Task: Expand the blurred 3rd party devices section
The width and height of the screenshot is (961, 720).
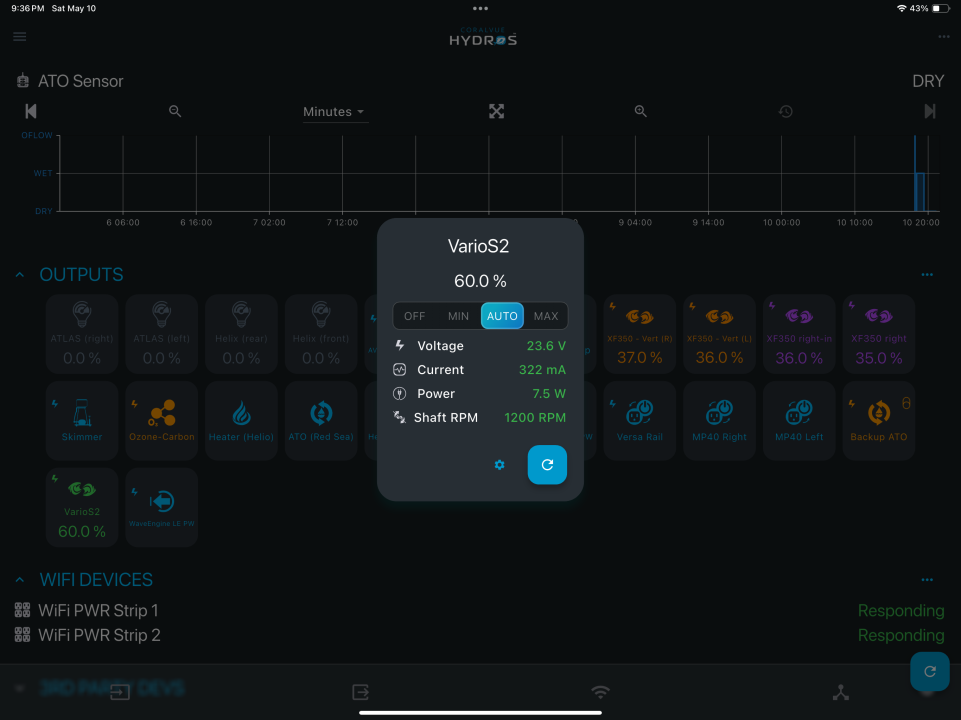Action: 20,688
